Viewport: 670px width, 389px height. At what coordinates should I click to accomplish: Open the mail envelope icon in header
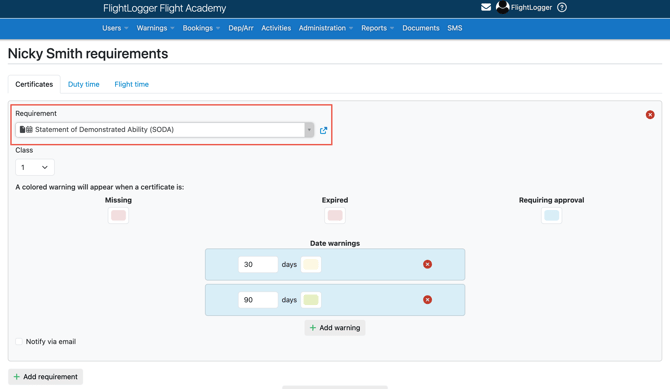click(x=486, y=7)
